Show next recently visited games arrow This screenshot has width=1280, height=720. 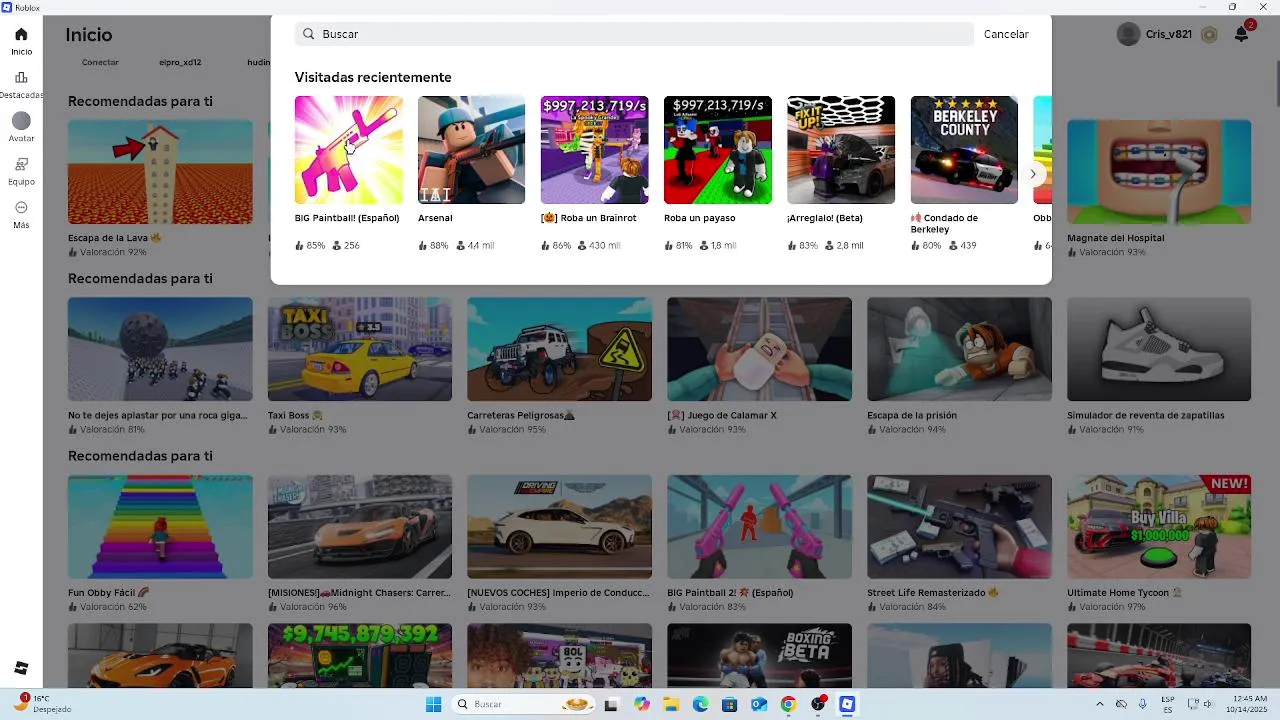click(x=1033, y=173)
